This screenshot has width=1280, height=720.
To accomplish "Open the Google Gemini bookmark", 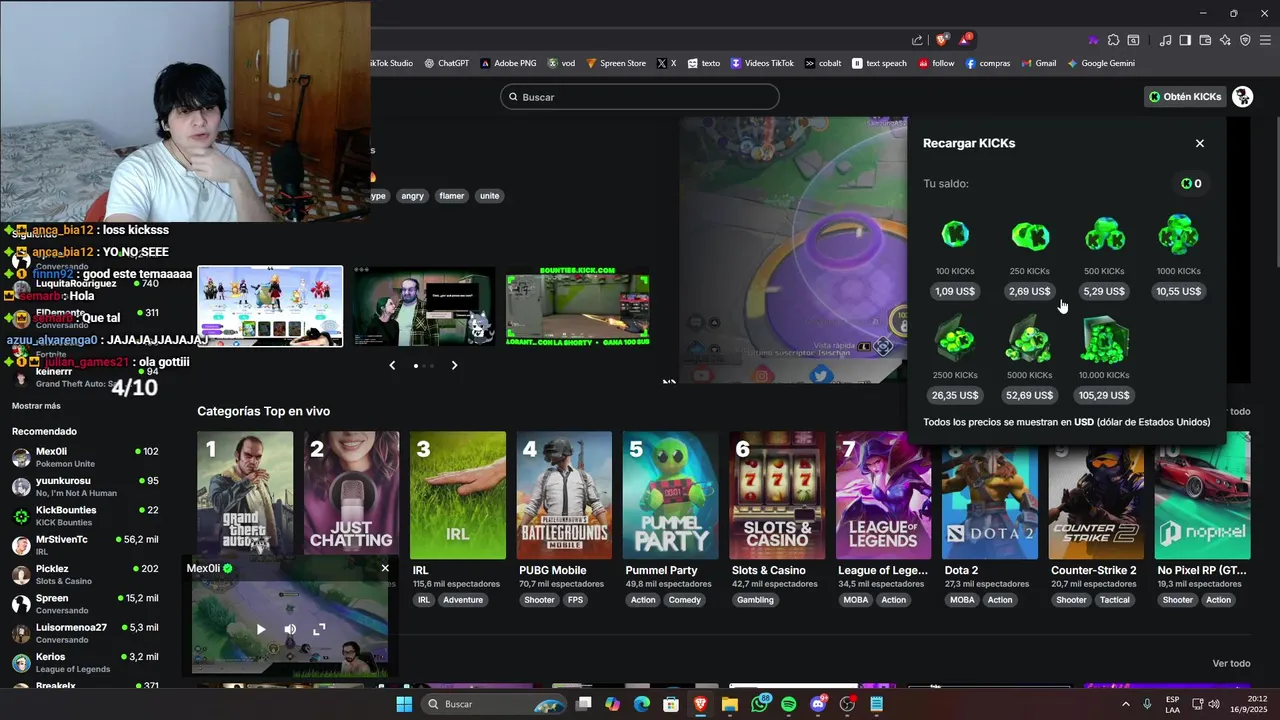I will (x=1101, y=63).
